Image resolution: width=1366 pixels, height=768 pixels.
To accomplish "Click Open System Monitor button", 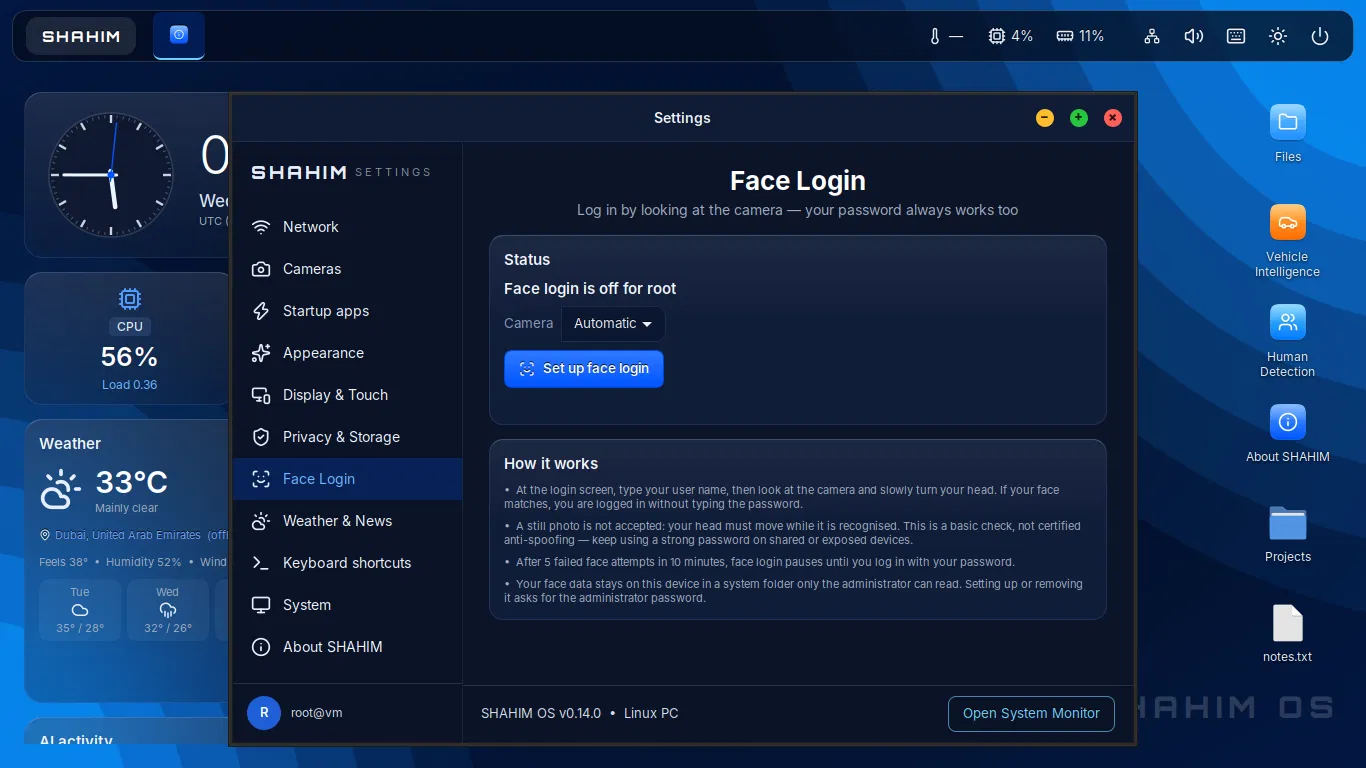I will pyautogui.click(x=1031, y=714).
